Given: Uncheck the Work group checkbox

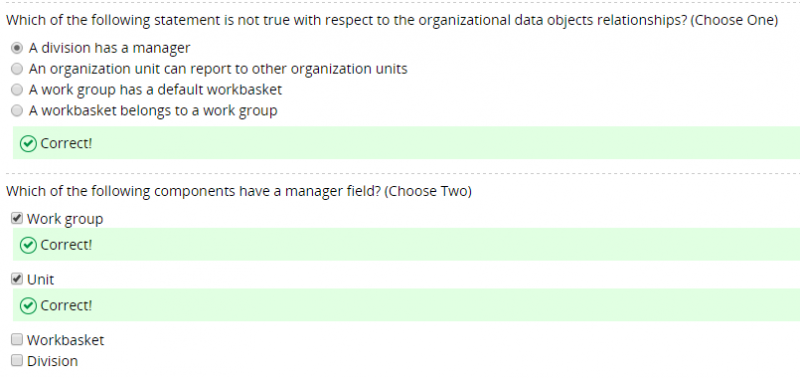Looking at the screenshot, I should pyautogui.click(x=17, y=219).
